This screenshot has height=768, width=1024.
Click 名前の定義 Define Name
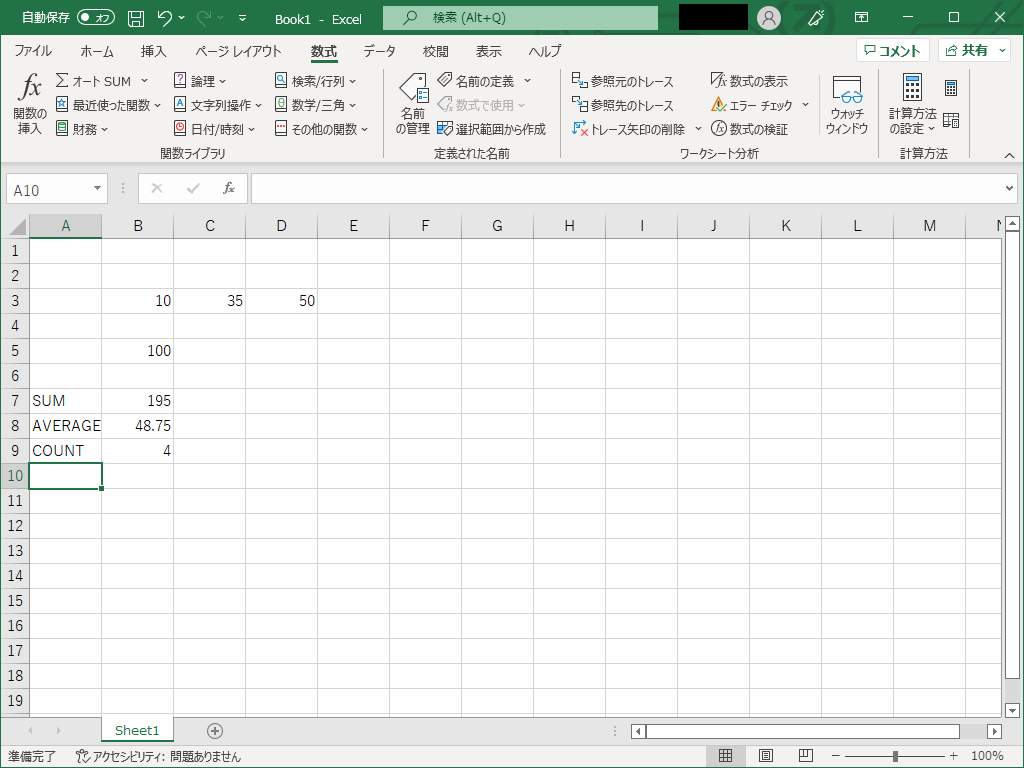click(x=476, y=81)
